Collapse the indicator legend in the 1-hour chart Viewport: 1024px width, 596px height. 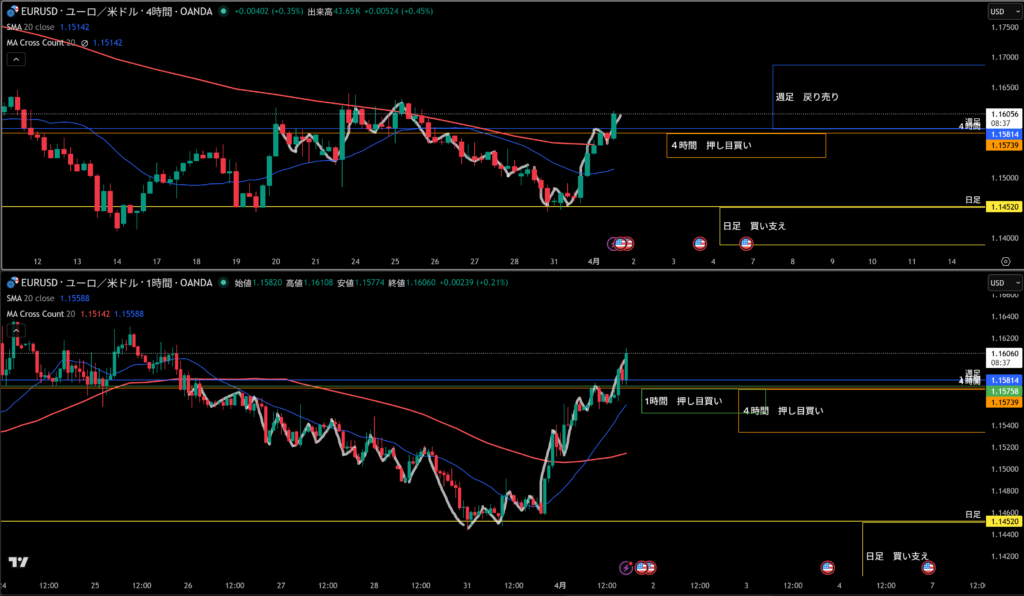click(x=16, y=330)
